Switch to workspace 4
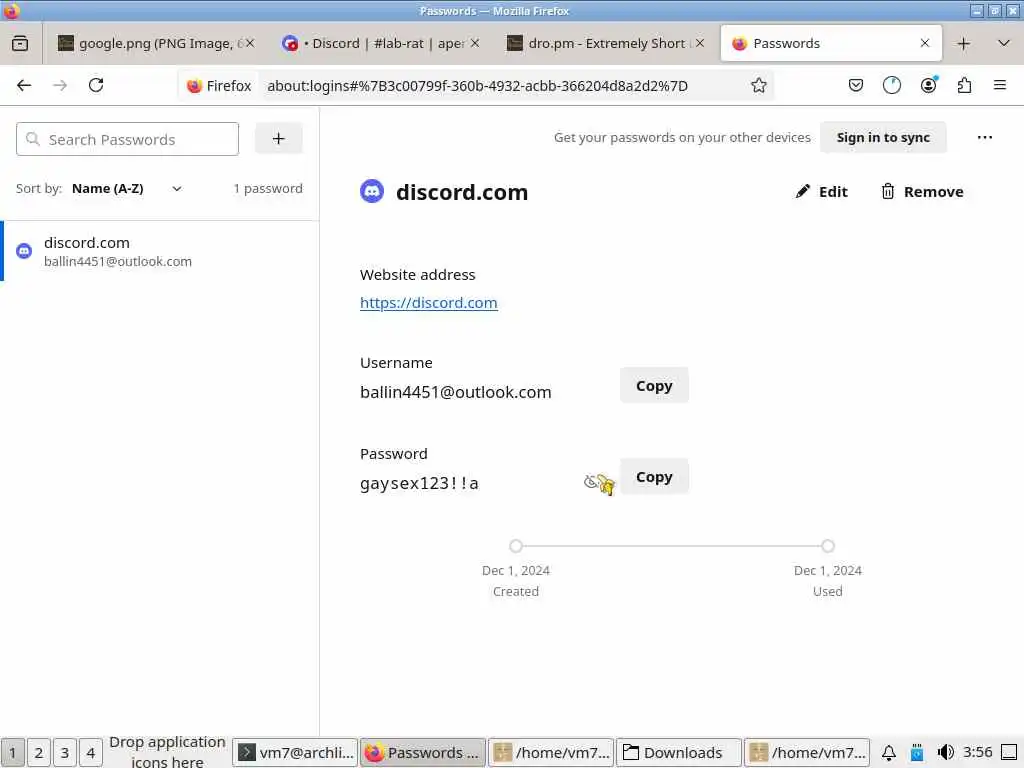1024x768 pixels. pyautogui.click(x=91, y=753)
